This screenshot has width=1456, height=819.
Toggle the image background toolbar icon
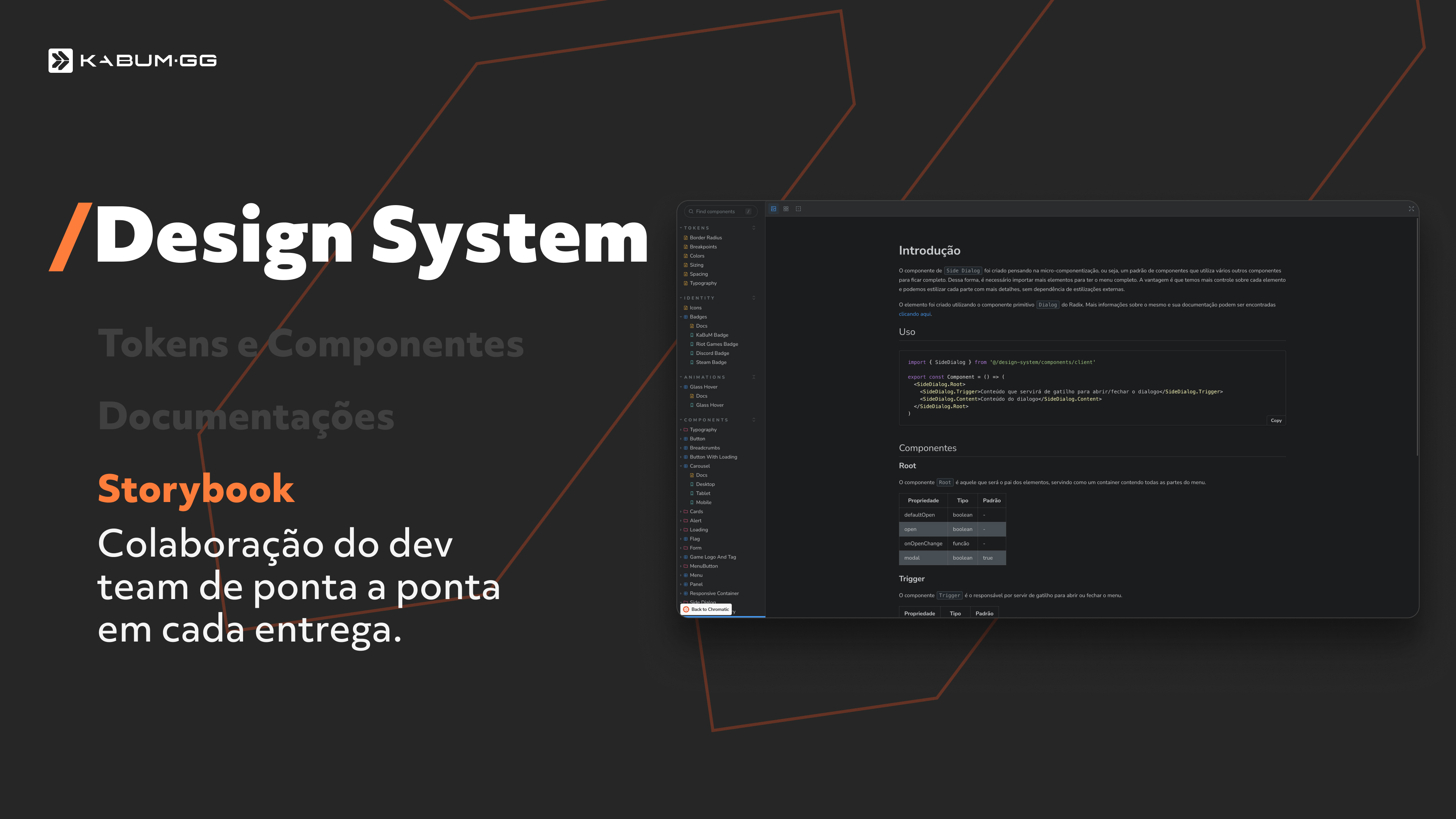click(773, 209)
